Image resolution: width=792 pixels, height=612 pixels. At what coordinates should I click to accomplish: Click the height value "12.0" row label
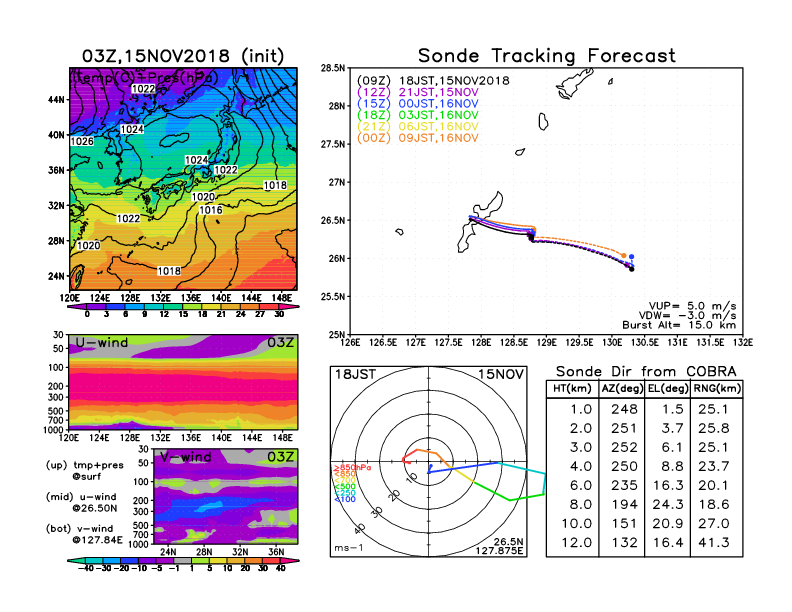click(x=577, y=543)
